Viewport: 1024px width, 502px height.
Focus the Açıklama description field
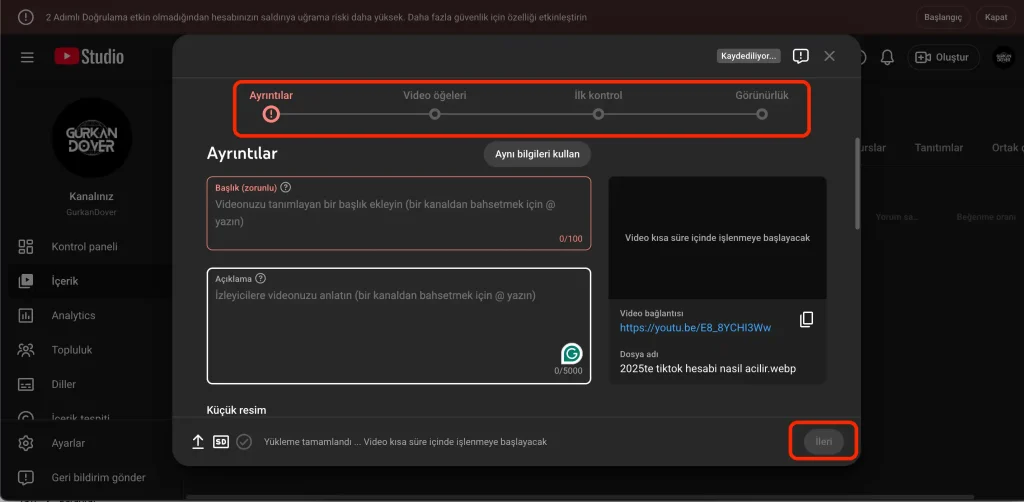tap(399, 326)
